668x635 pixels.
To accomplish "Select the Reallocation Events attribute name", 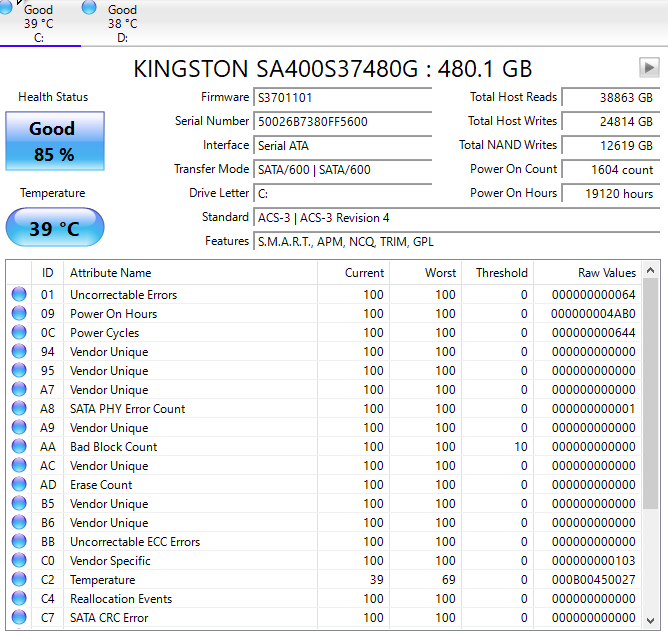I will [x=121, y=599].
